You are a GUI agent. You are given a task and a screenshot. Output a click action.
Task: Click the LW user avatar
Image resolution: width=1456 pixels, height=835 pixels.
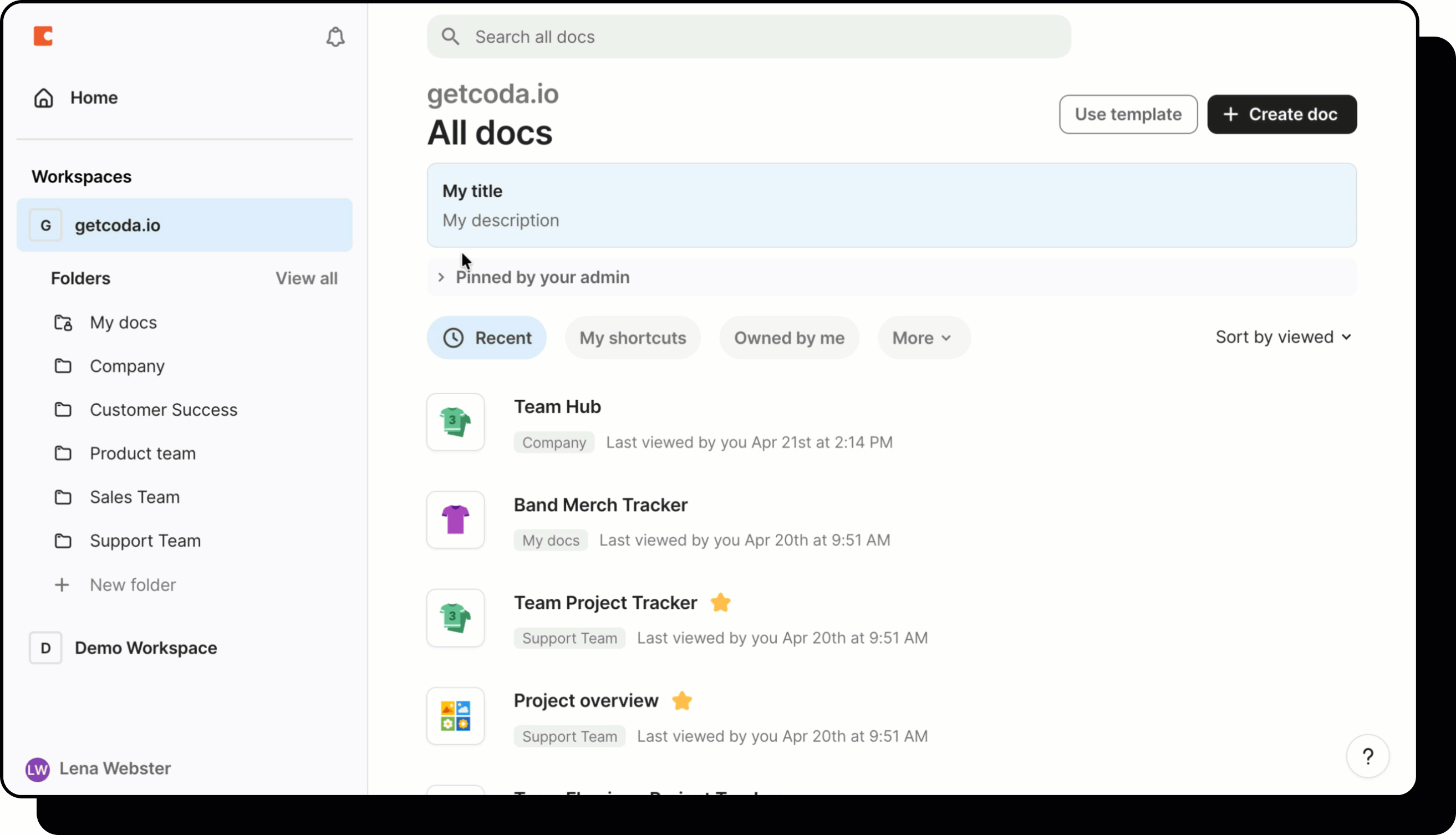[x=38, y=770]
